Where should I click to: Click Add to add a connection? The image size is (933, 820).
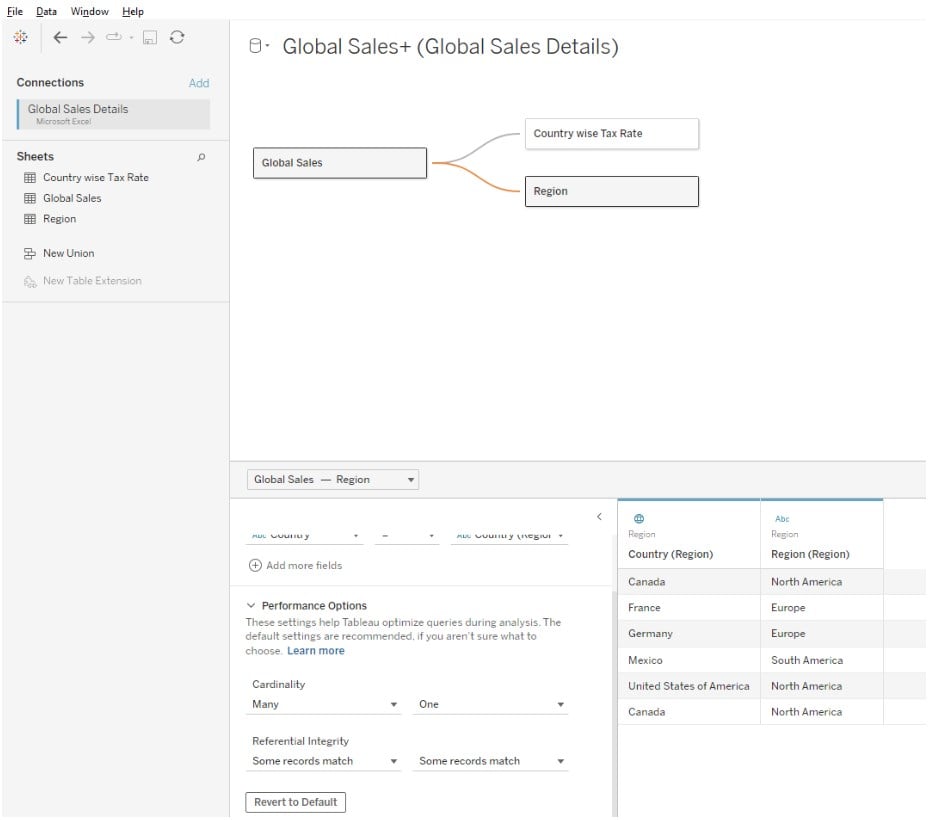[199, 83]
